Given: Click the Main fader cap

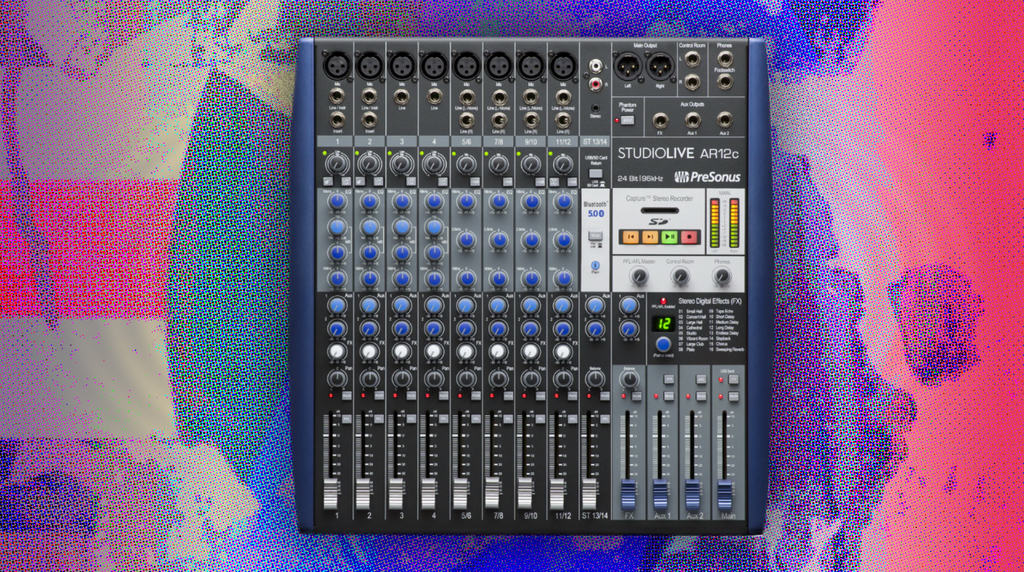Looking at the screenshot, I should pyautogui.click(x=723, y=493).
